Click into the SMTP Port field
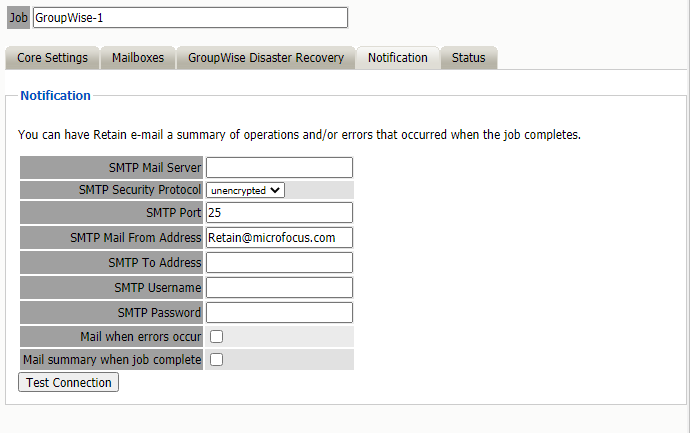Screen dimensions: 690x433 coord(279,212)
